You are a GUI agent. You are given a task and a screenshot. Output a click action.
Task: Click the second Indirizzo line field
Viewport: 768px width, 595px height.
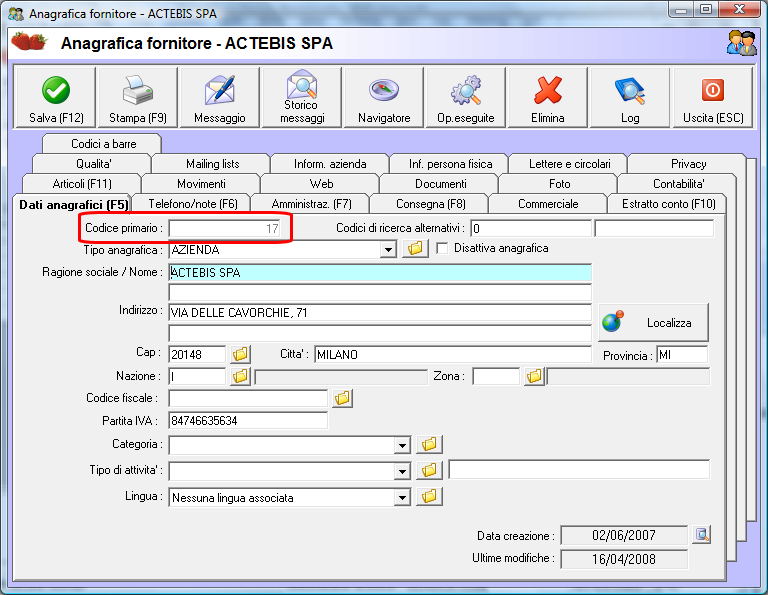pos(380,333)
